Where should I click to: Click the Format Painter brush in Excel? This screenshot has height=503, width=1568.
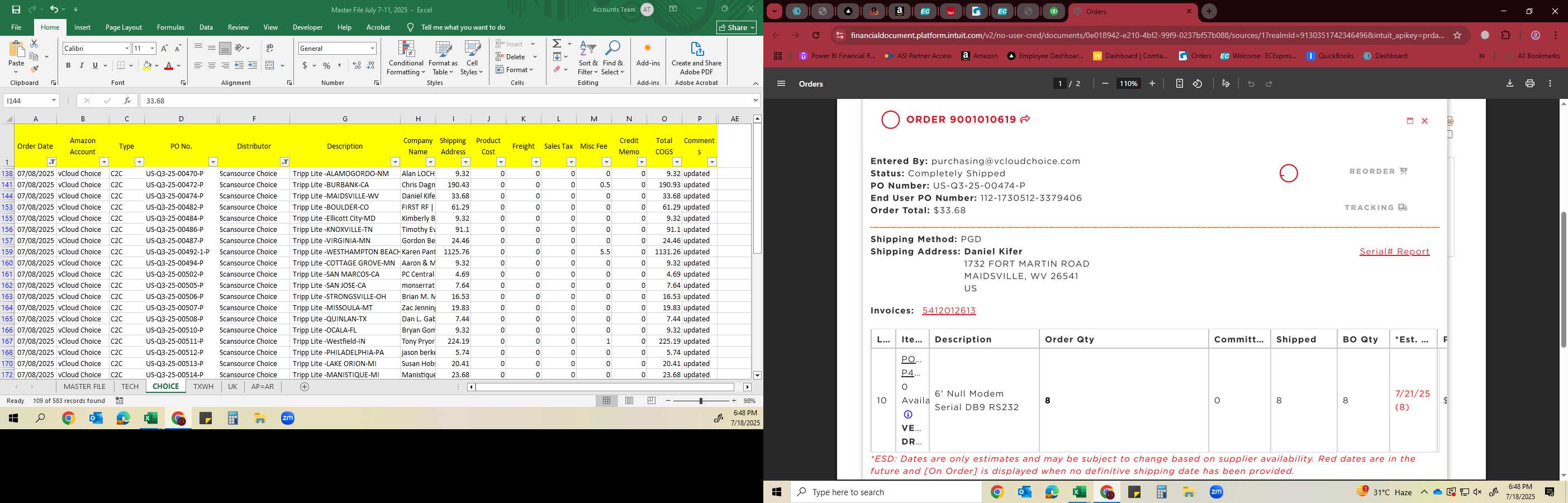[x=34, y=69]
